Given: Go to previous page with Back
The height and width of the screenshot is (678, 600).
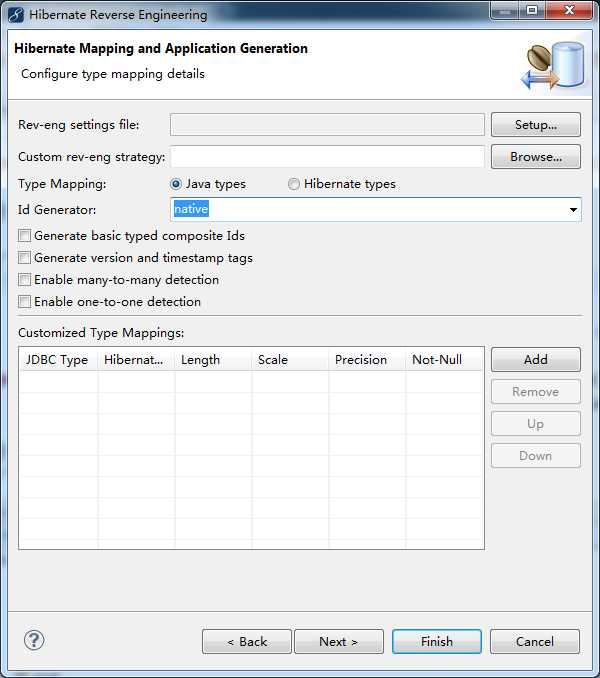Looking at the screenshot, I should [x=247, y=642].
